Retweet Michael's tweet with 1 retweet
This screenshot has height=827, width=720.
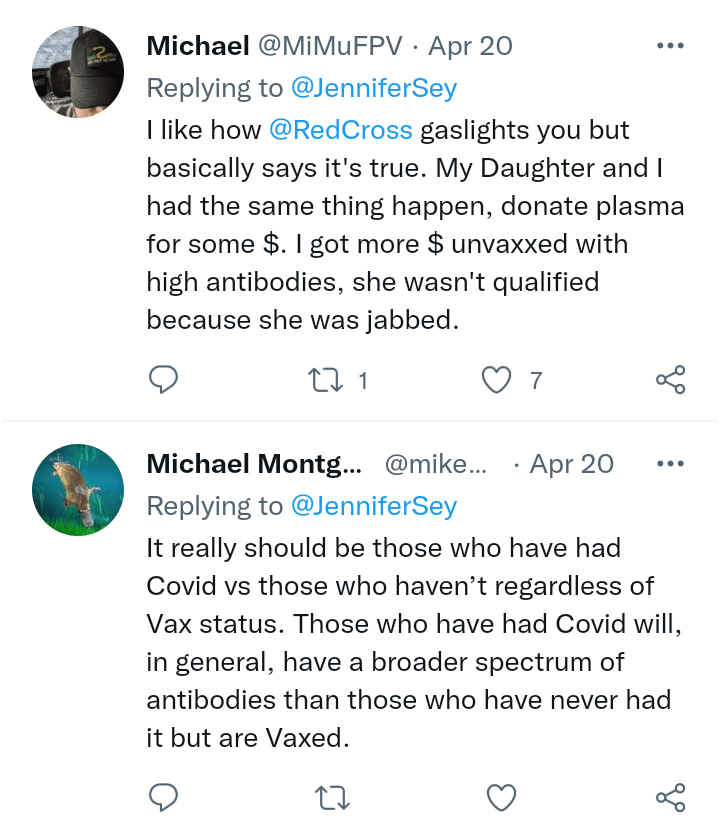[x=325, y=380]
